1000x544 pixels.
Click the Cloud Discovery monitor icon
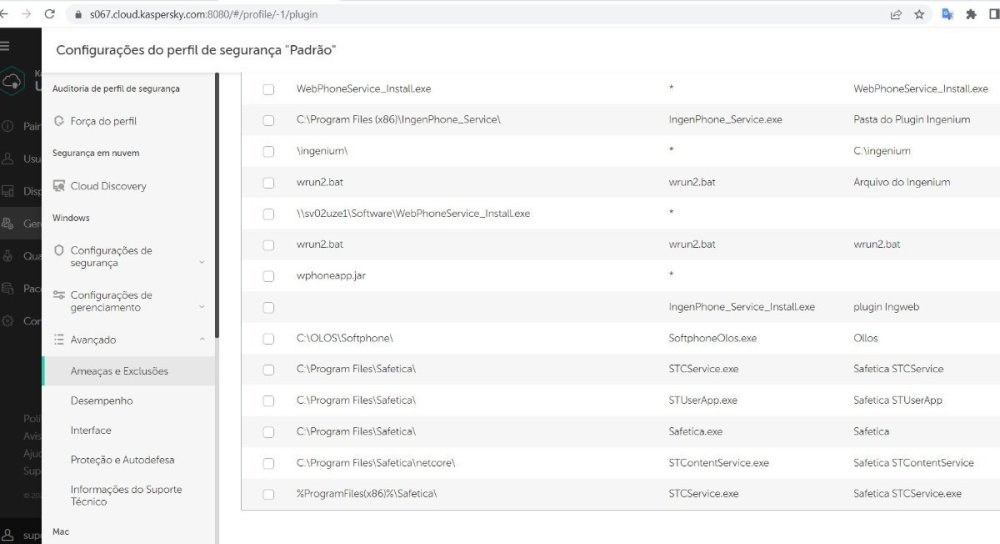59,186
